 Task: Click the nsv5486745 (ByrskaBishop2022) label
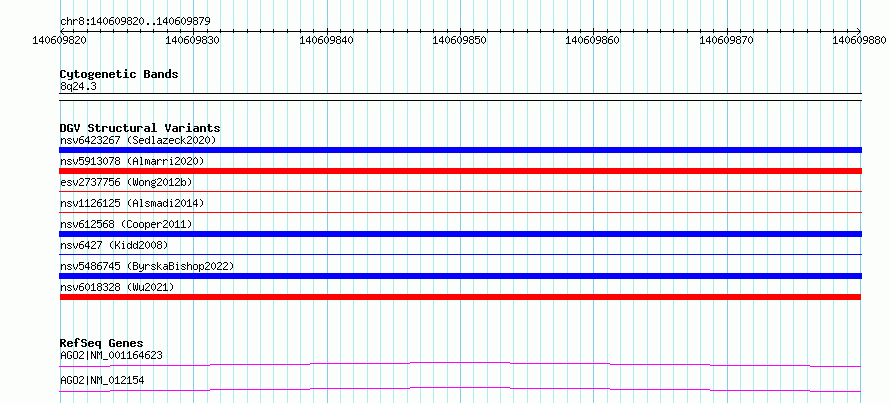tap(147, 266)
